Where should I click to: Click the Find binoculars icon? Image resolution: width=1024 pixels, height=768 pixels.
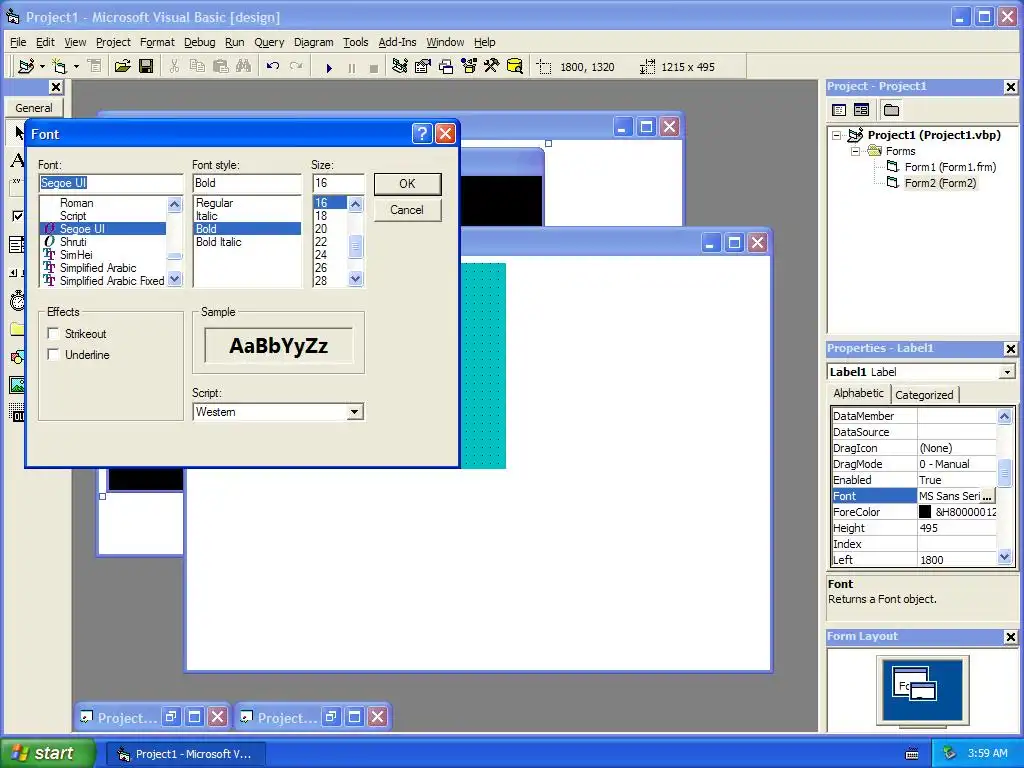244,67
